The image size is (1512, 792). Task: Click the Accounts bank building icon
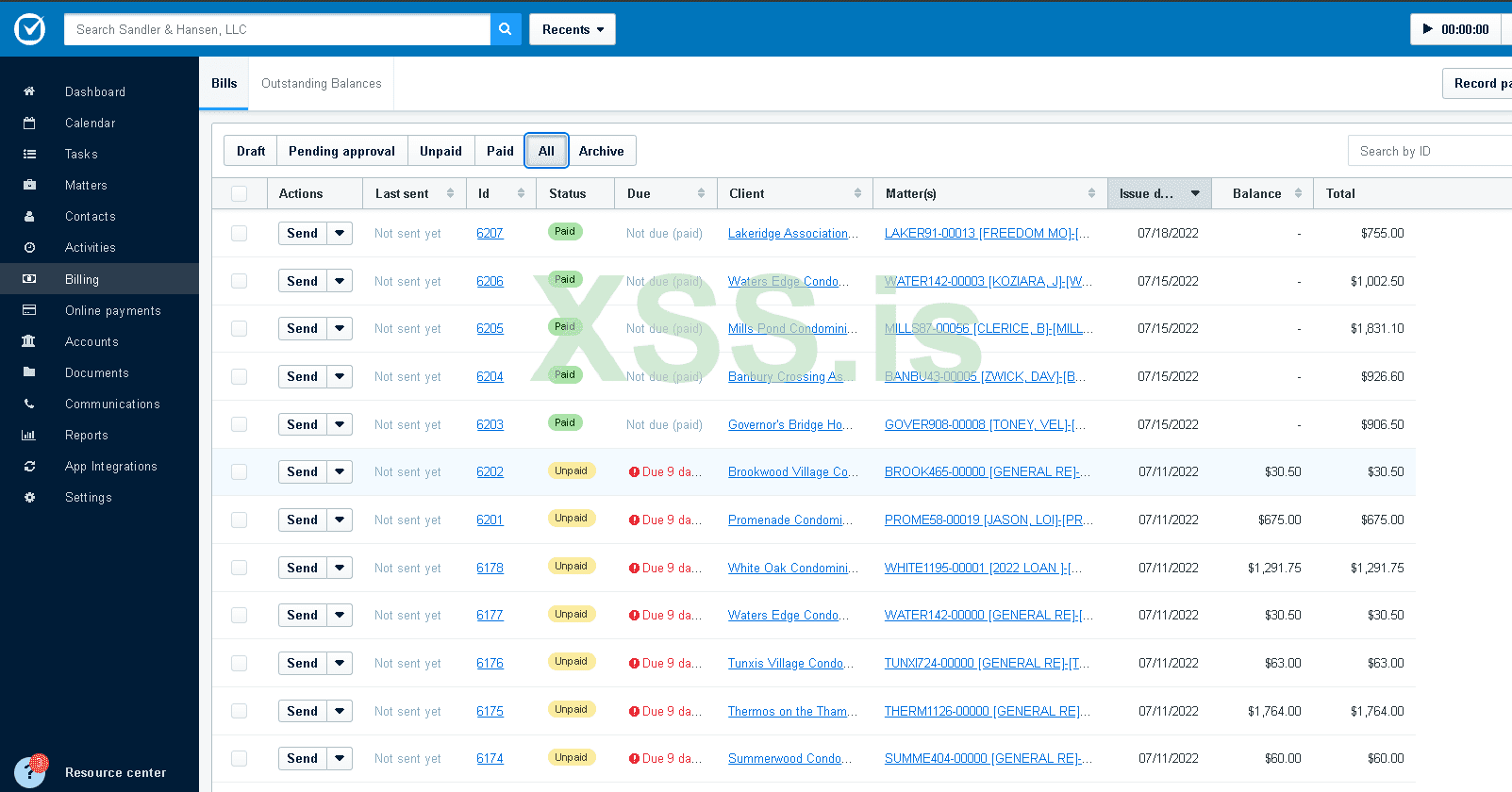pos(29,341)
